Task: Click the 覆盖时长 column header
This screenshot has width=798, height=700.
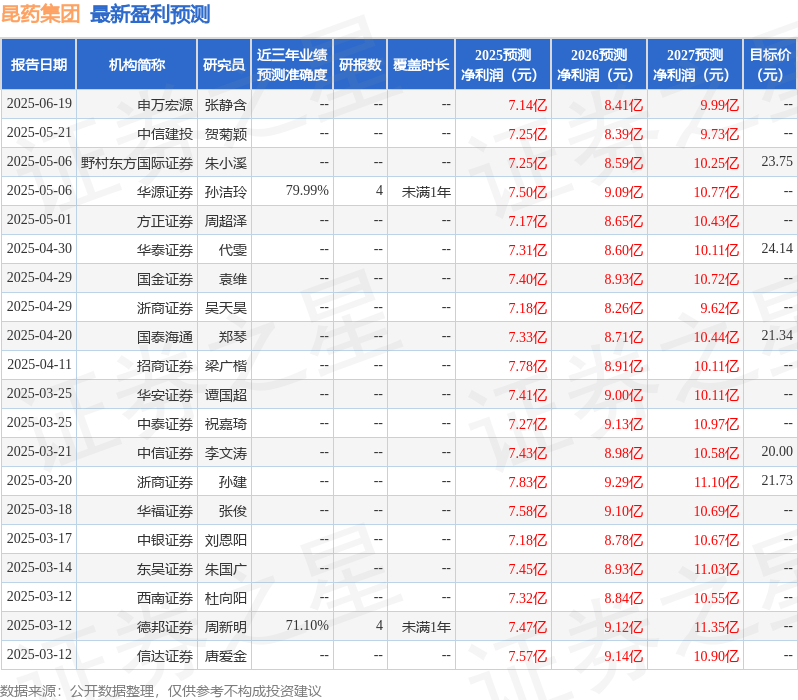Action: (421, 64)
